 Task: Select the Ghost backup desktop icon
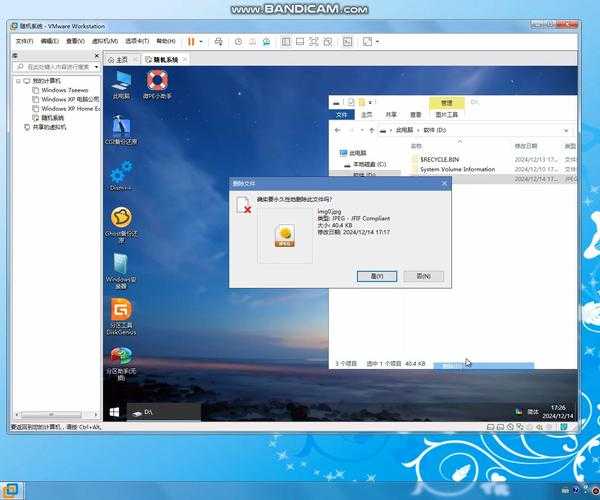point(121,218)
